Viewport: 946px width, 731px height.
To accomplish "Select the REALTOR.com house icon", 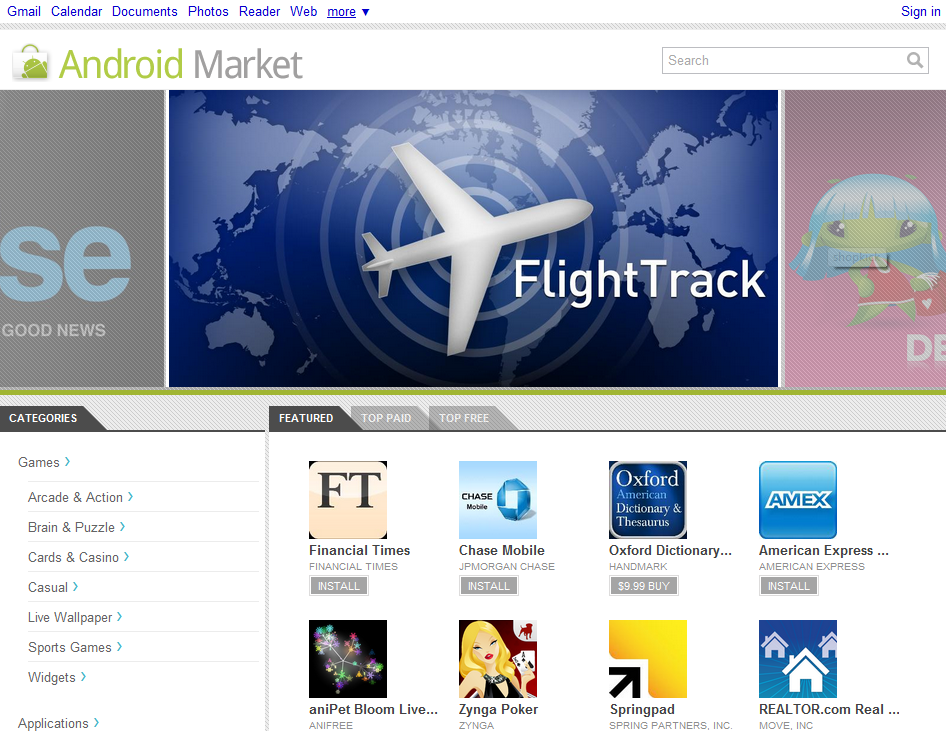I will tap(797, 659).
